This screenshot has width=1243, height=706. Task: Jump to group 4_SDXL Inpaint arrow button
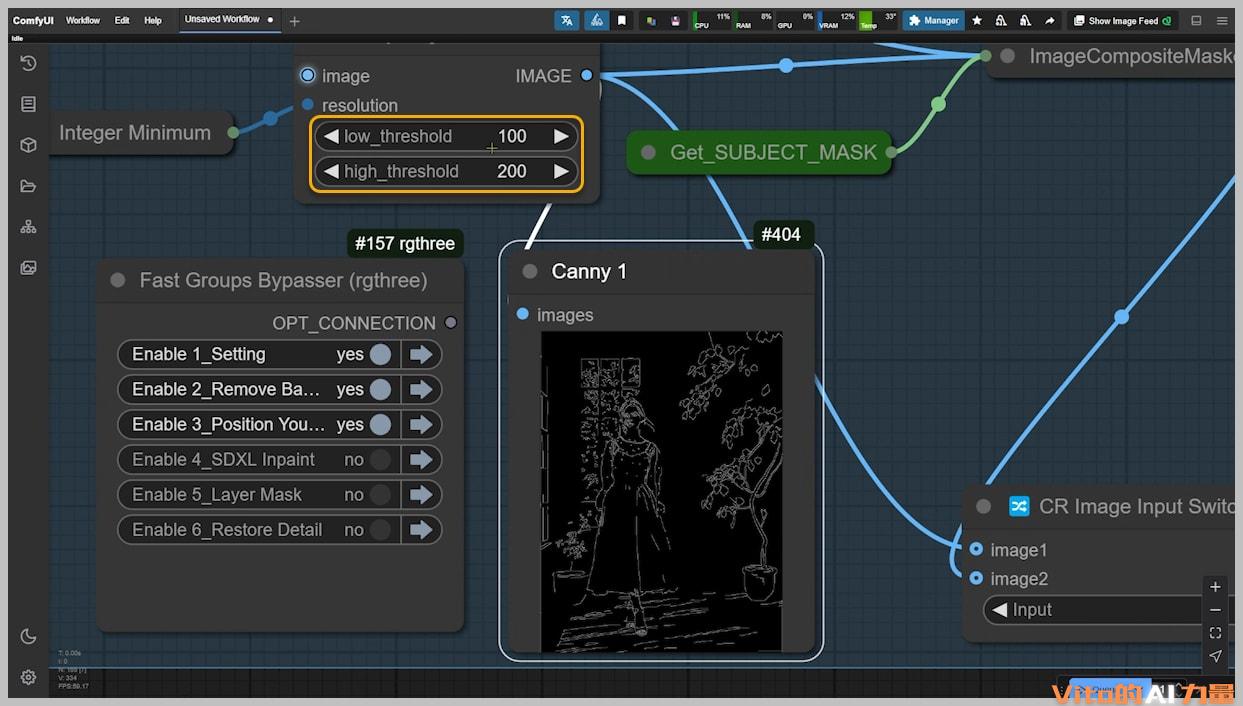[421, 459]
